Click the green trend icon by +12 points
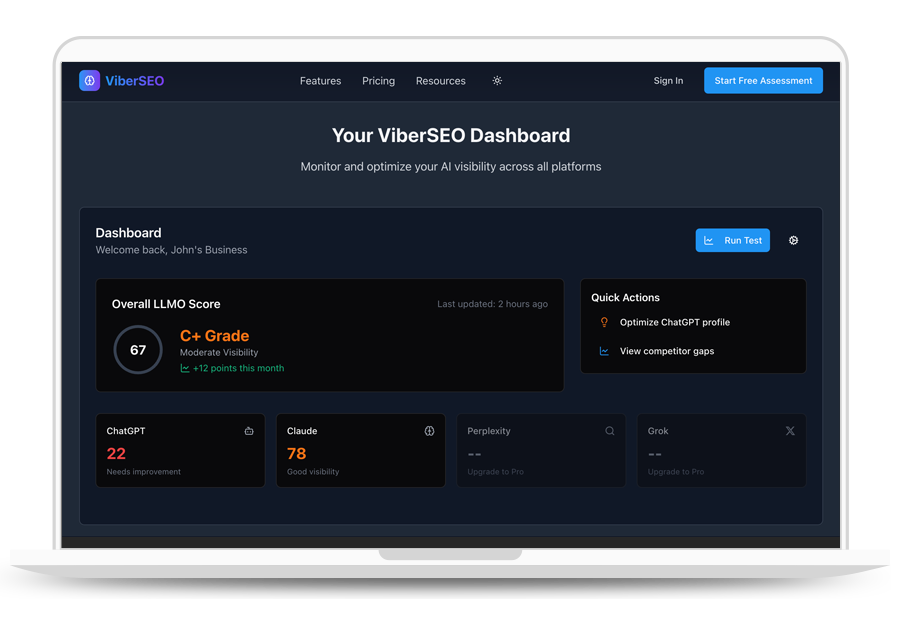Image resolution: width=900 pixels, height=617 pixels. pyautogui.click(x=185, y=368)
